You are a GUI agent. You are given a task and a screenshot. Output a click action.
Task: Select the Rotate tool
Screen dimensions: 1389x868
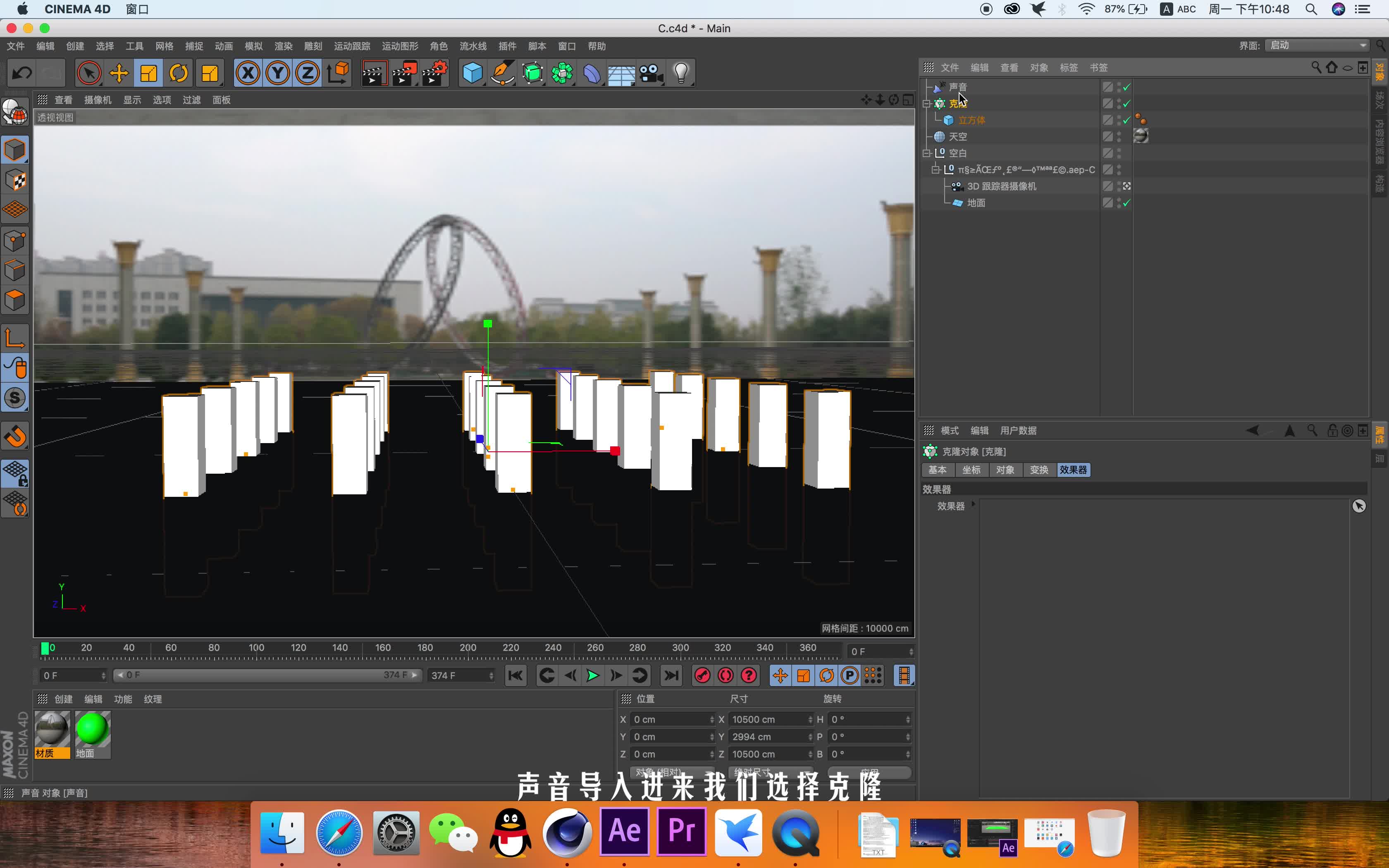179,74
